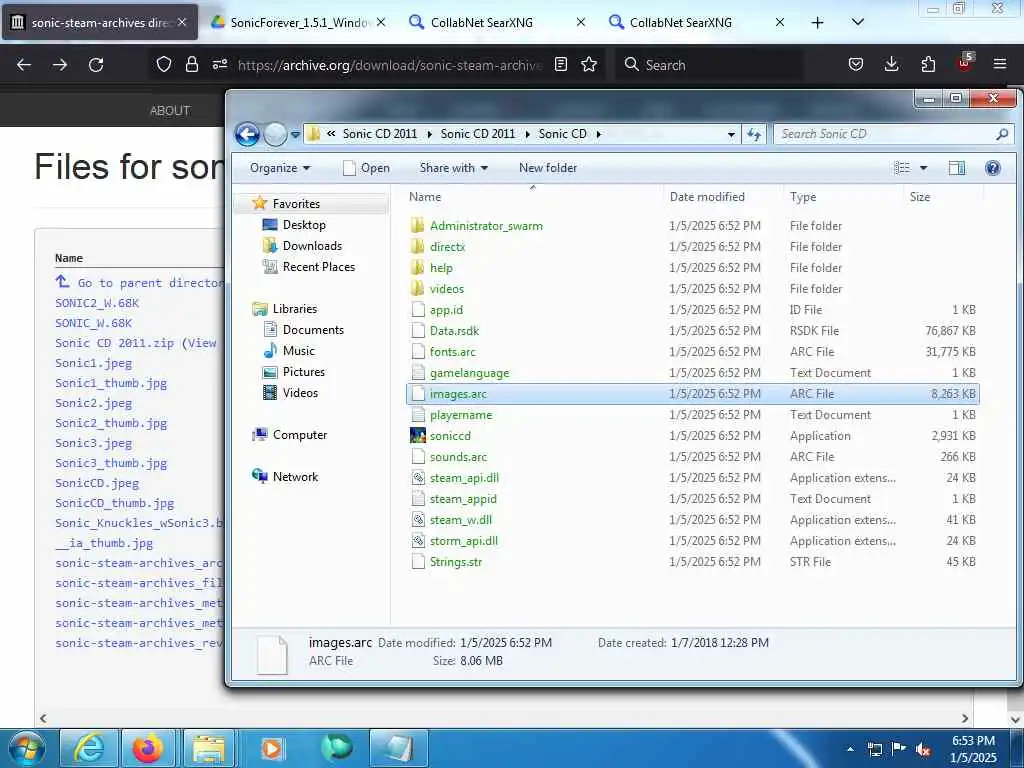This screenshot has height=768, width=1024.
Task: Select Strings.str file
Action: coord(455,562)
